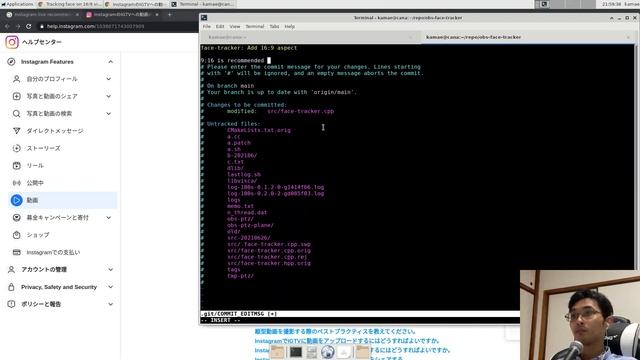Select the obs-face-tracker terminal tab

(x=528, y=37)
